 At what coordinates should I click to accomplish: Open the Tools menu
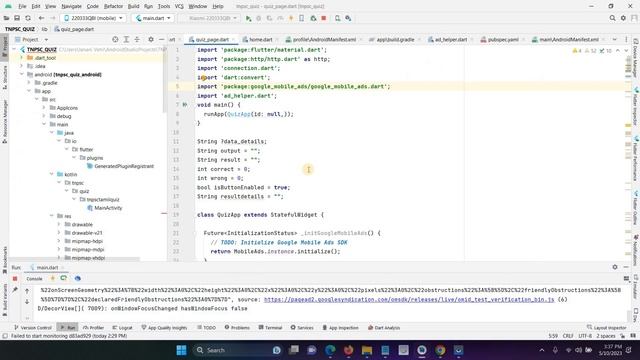164,7
